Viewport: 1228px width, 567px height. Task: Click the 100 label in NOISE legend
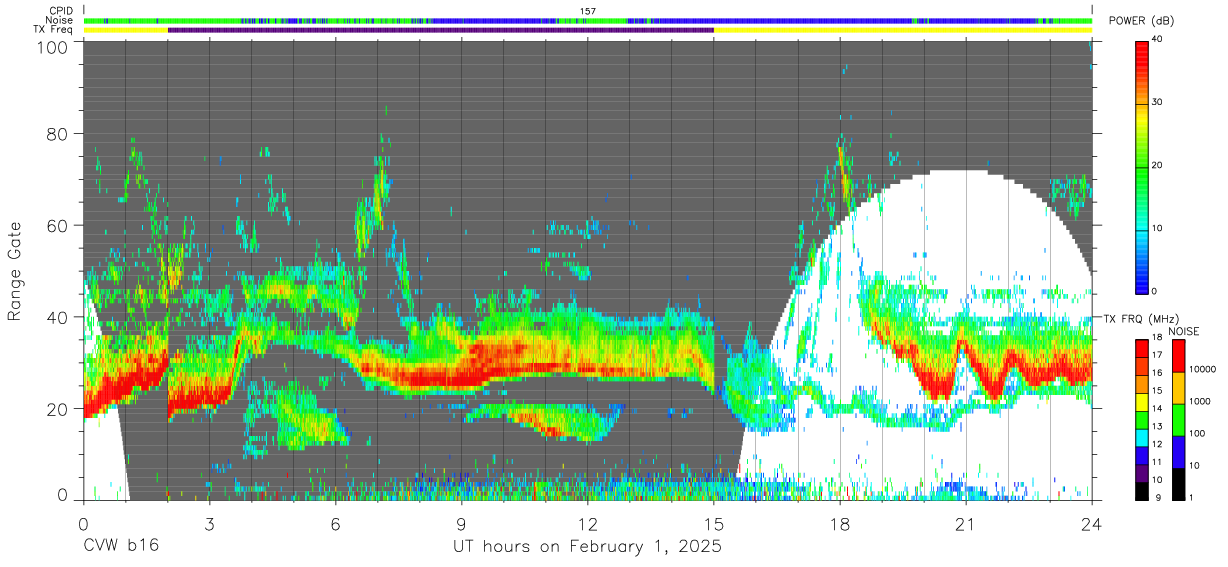coord(1198,433)
